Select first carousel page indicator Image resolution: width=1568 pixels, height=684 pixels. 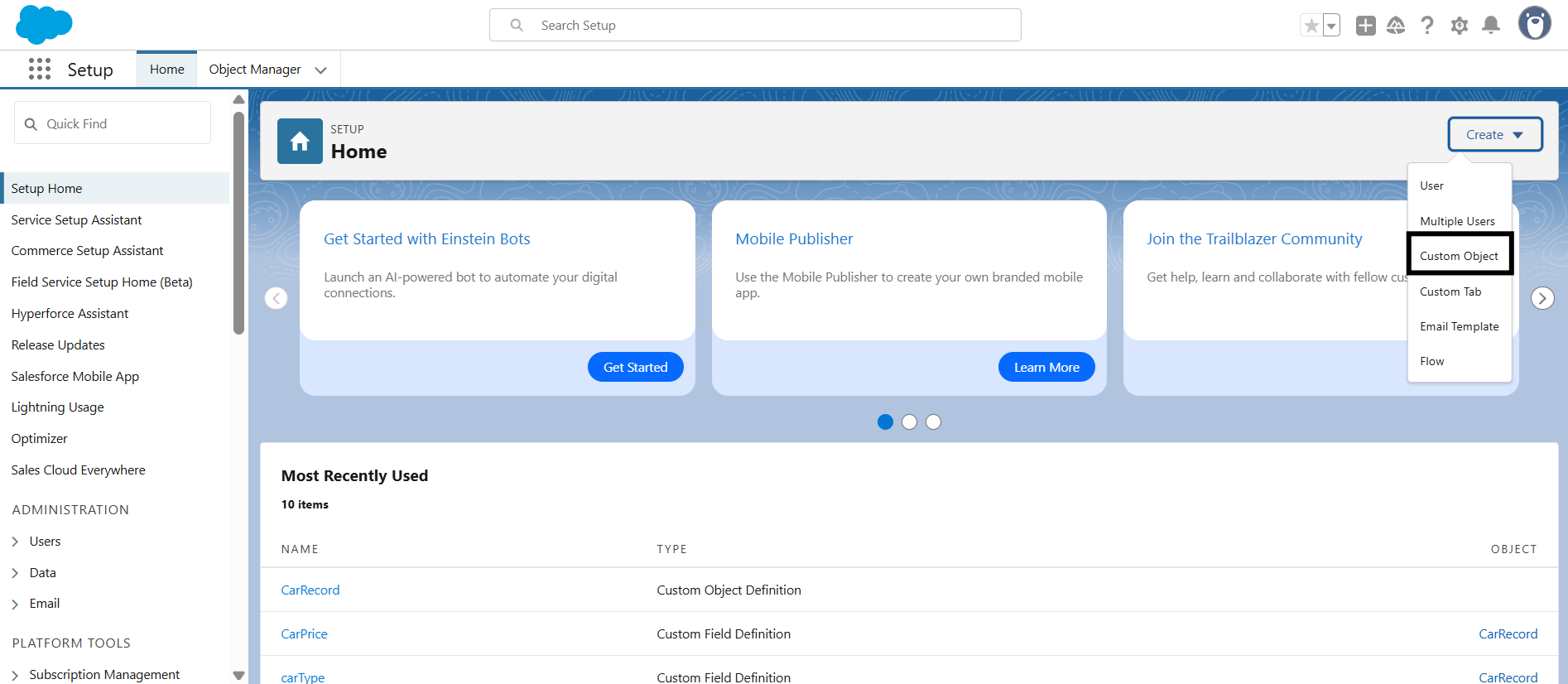[885, 422]
